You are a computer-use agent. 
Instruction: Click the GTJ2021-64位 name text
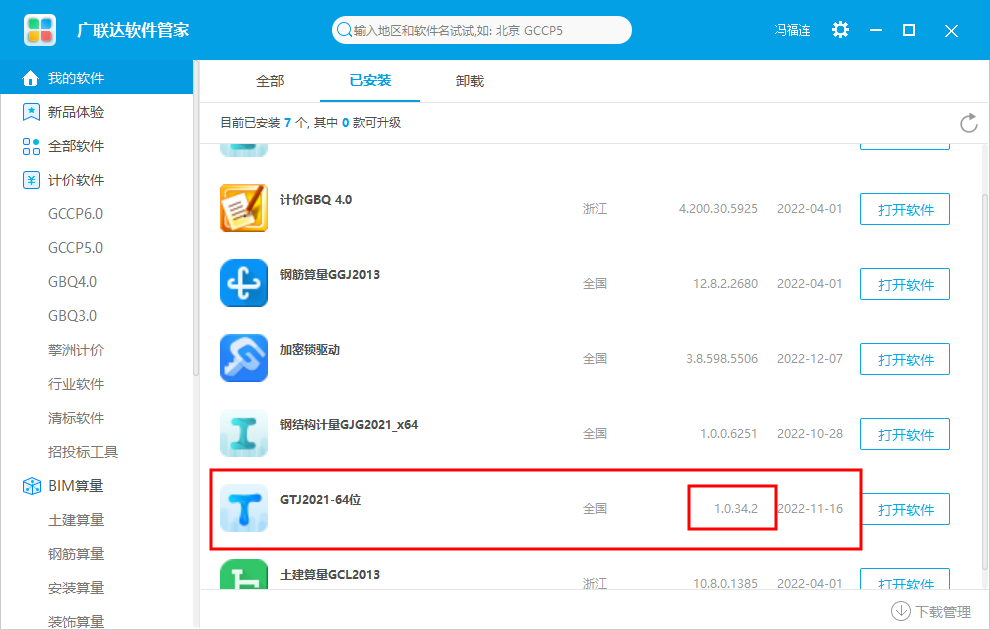point(320,500)
